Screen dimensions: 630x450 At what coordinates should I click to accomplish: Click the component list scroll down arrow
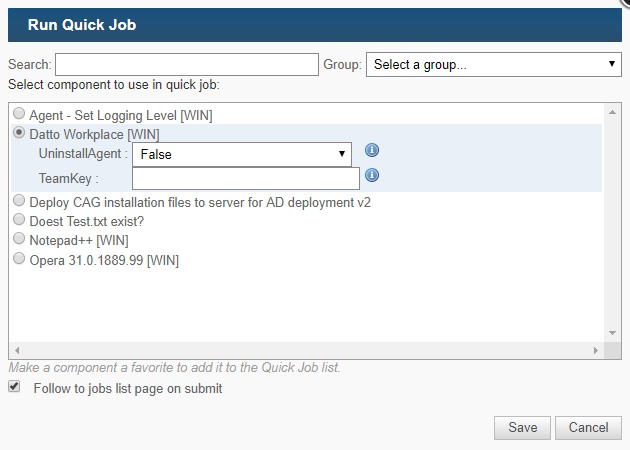pos(612,333)
